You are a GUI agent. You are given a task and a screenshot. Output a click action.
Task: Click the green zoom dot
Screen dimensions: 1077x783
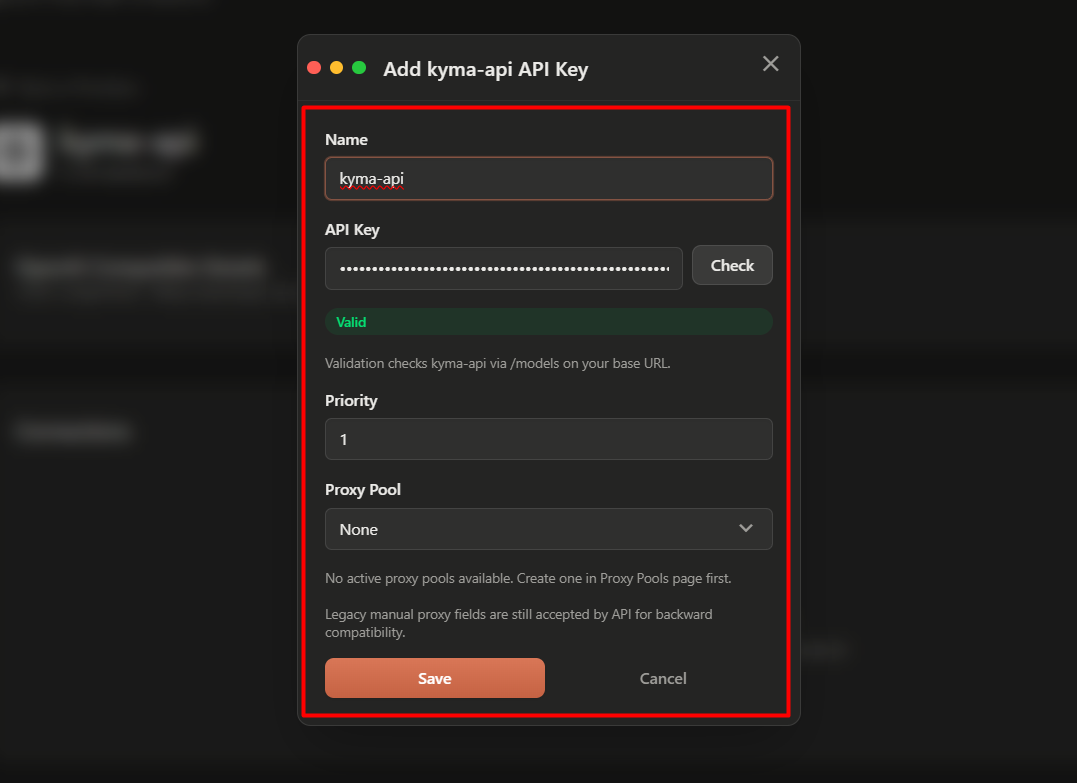click(x=359, y=67)
